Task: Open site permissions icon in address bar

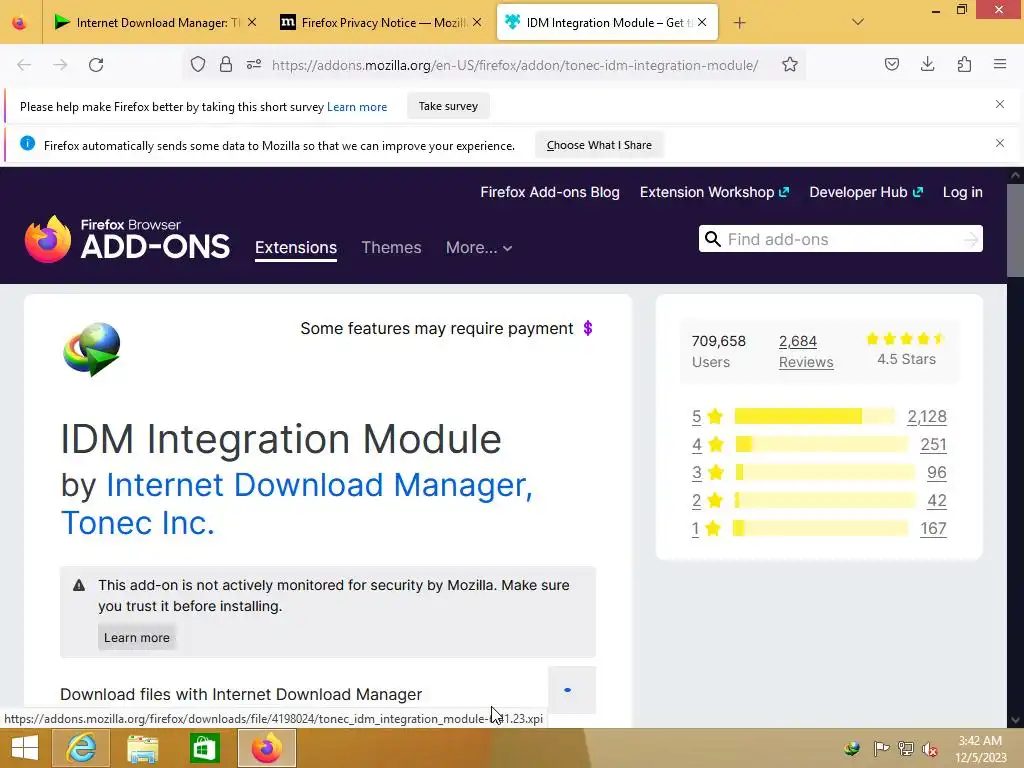Action: pyautogui.click(x=254, y=64)
